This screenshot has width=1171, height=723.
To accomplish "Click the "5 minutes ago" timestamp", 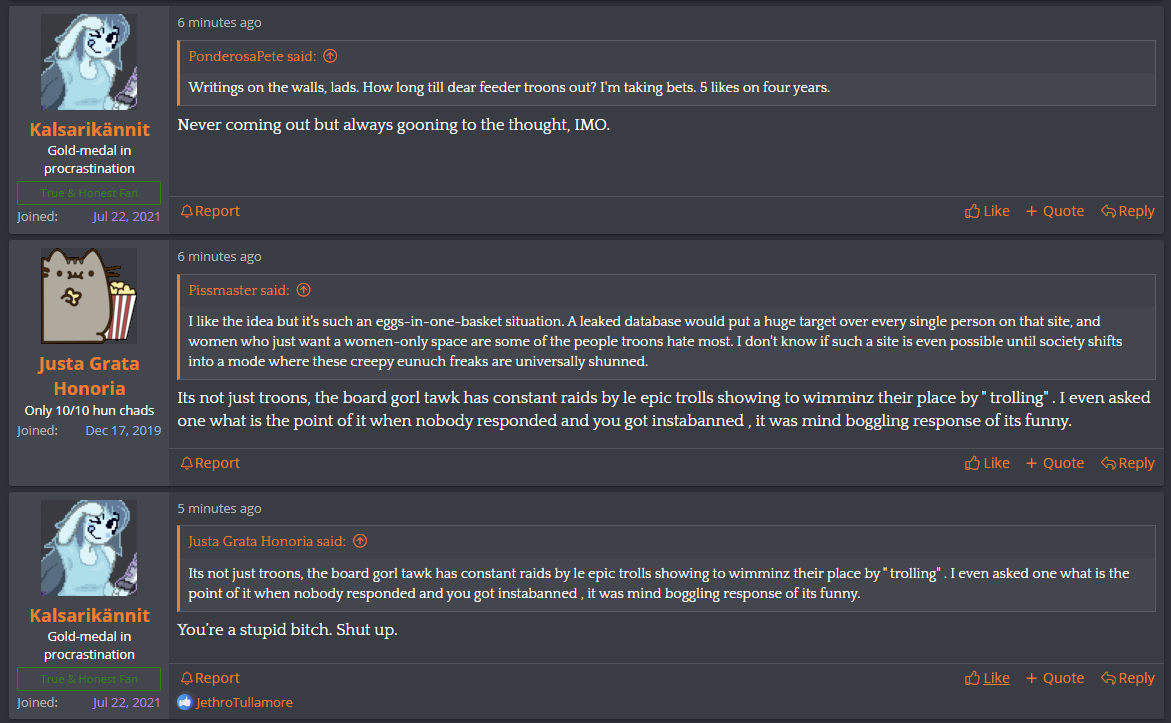I will pyautogui.click(x=219, y=508).
